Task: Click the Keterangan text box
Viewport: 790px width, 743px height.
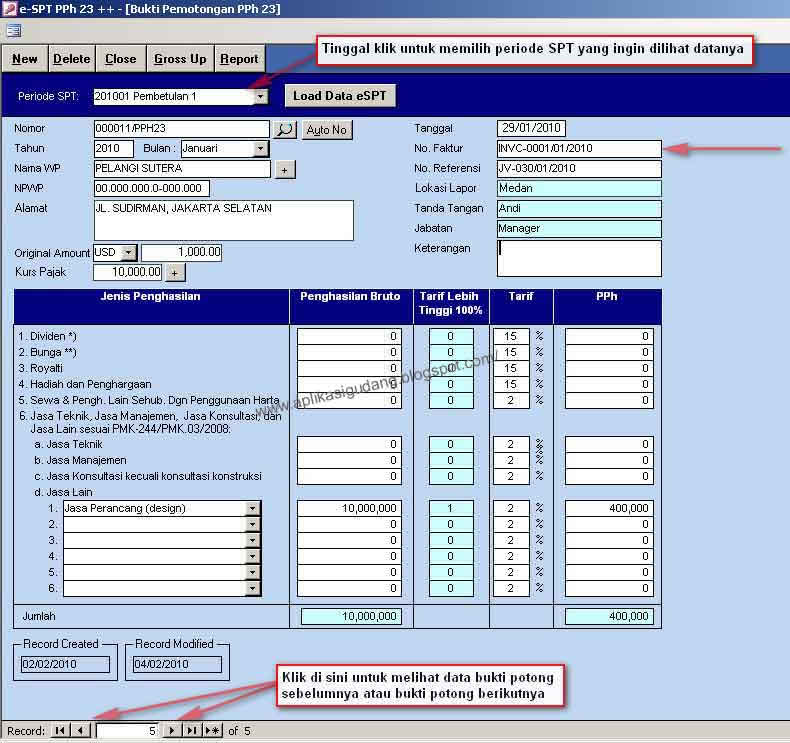Action: pyautogui.click(x=579, y=258)
